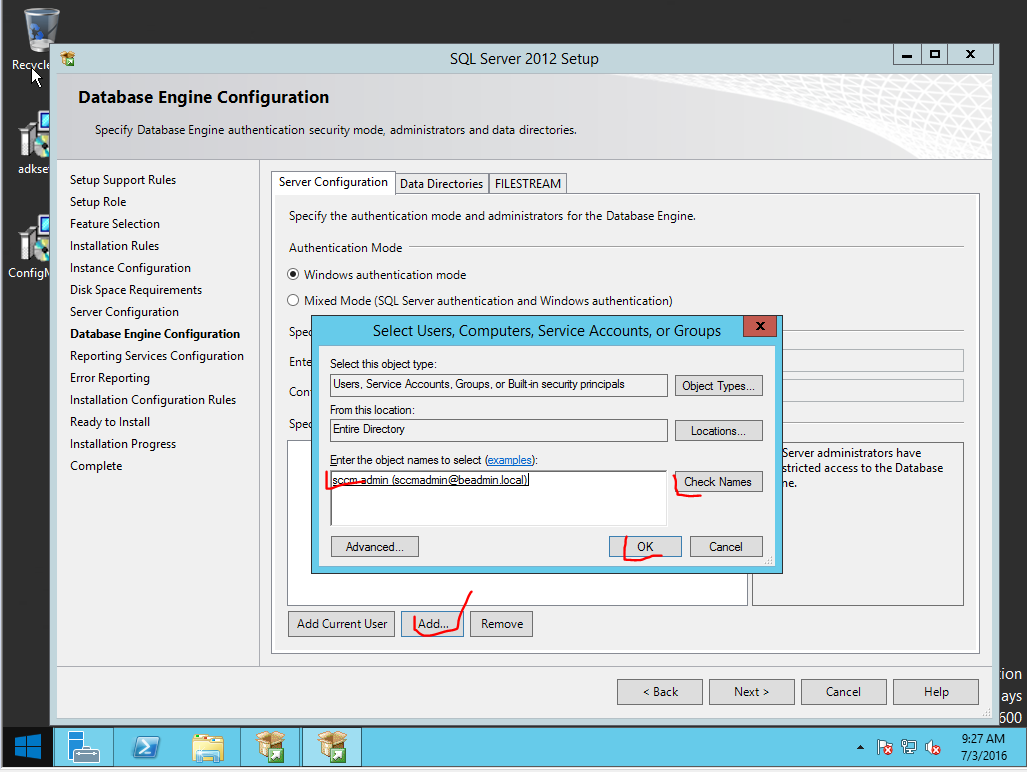Select the Setup Support Rules step
This screenshot has width=1027, height=772.
(123, 180)
